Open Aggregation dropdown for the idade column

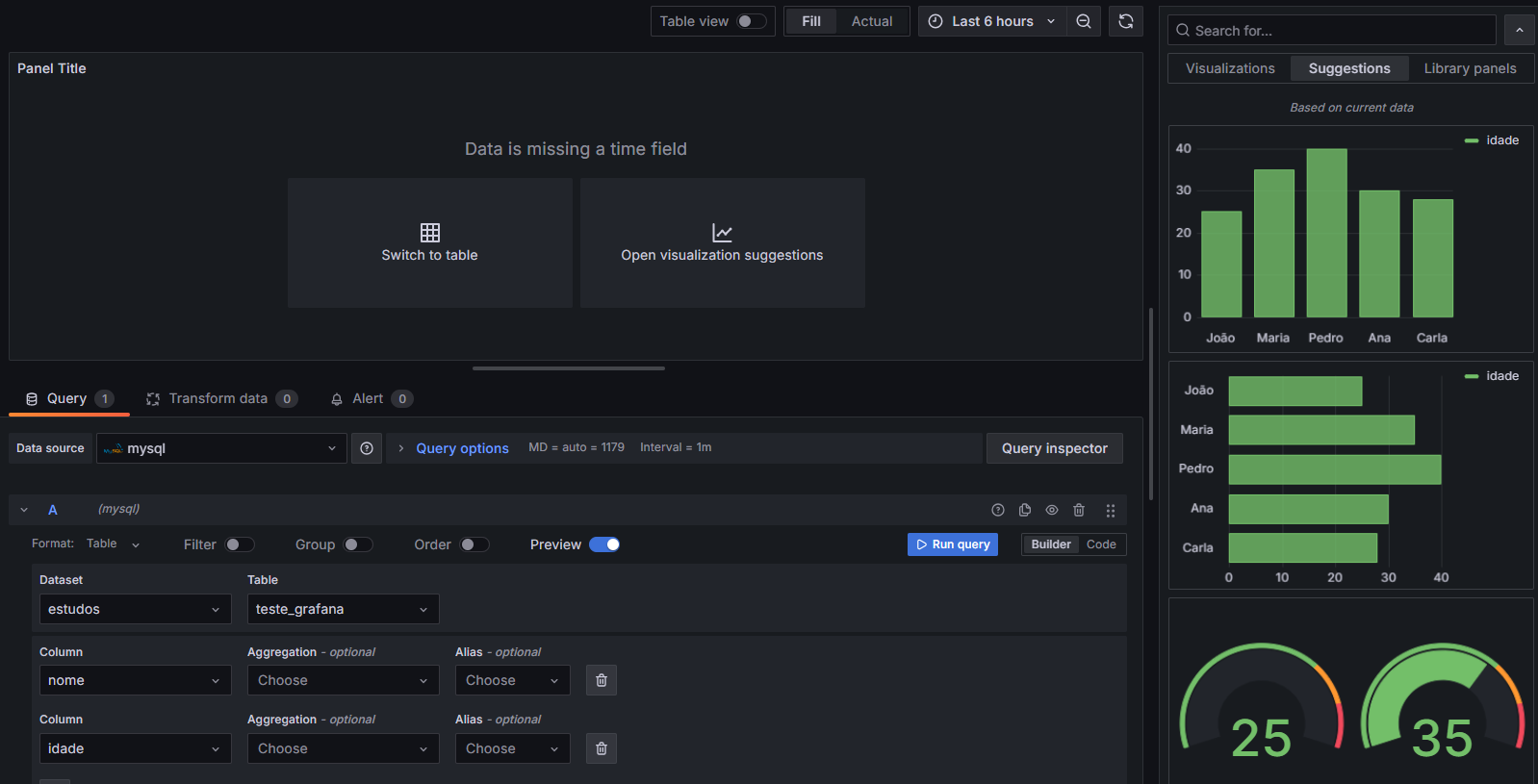[343, 748]
